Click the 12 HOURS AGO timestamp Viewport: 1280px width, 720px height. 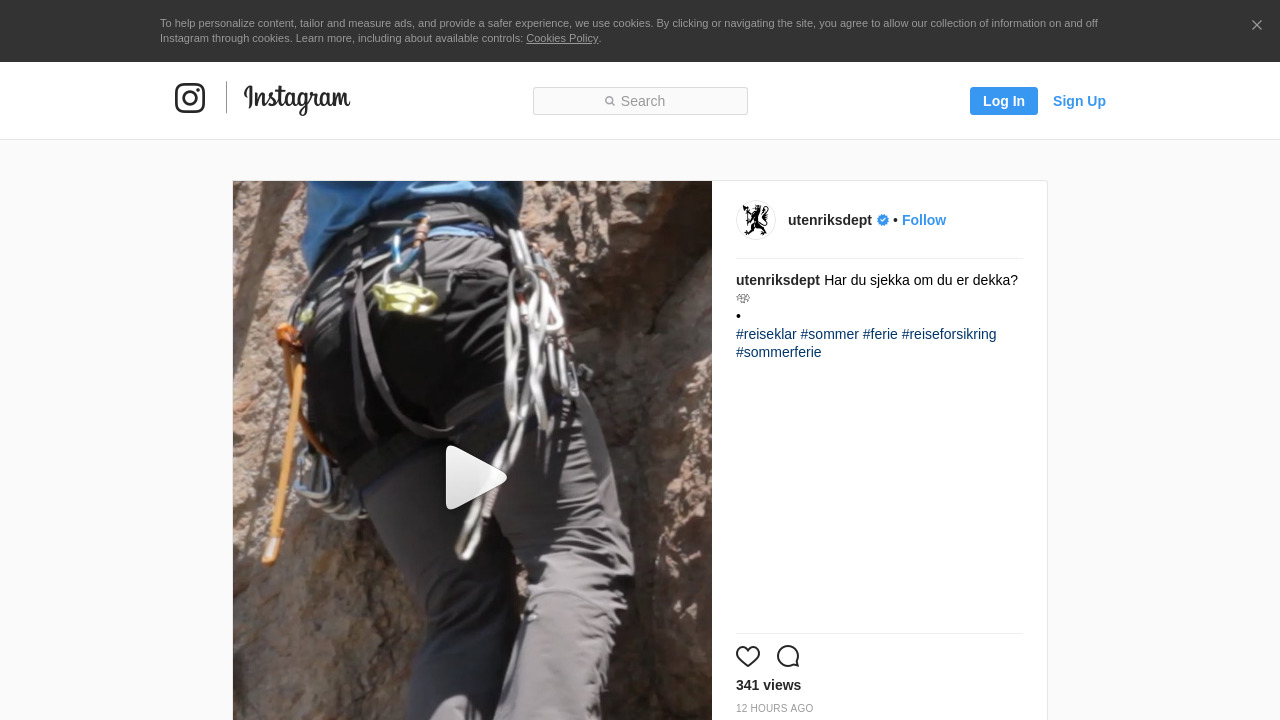click(774, 708)
